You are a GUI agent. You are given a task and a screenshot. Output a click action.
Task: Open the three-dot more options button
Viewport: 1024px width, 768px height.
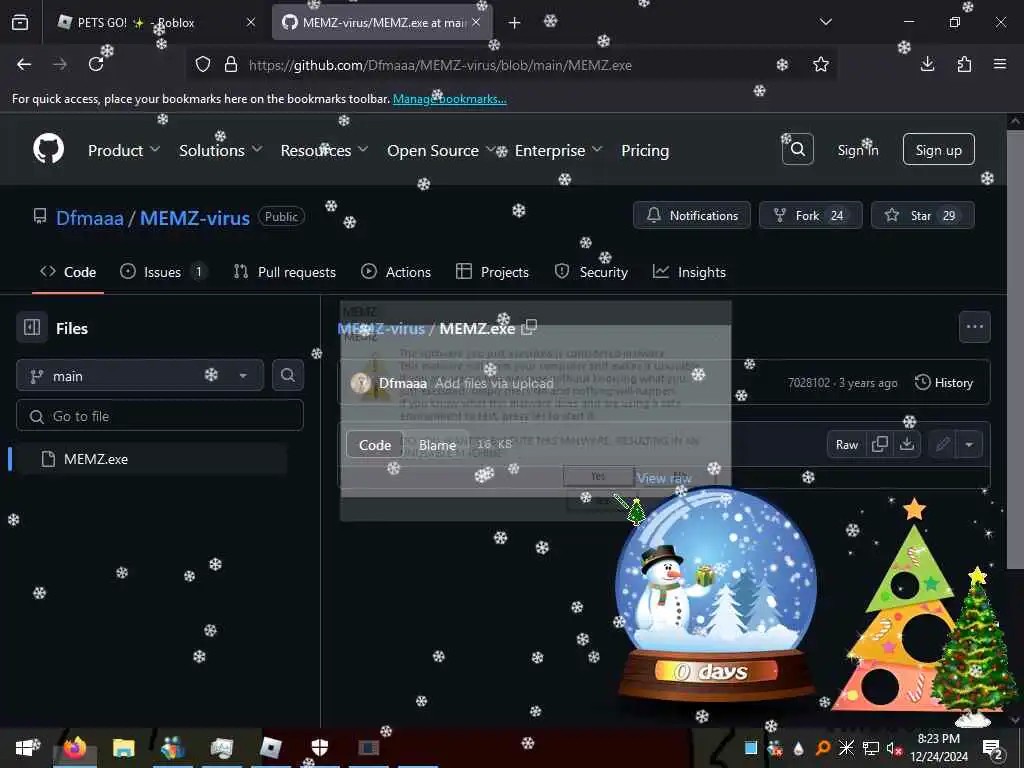coord(974,327)
